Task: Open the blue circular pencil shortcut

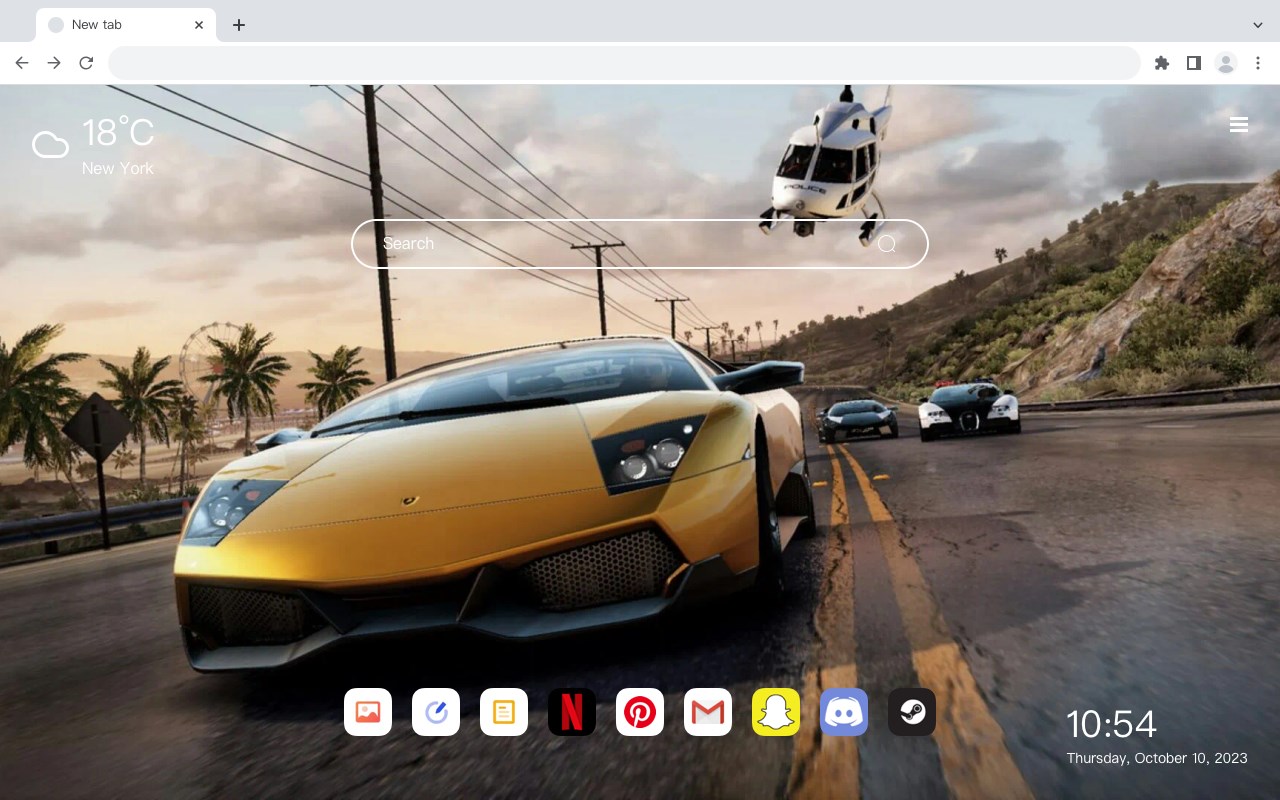Action: coord(436,712)
